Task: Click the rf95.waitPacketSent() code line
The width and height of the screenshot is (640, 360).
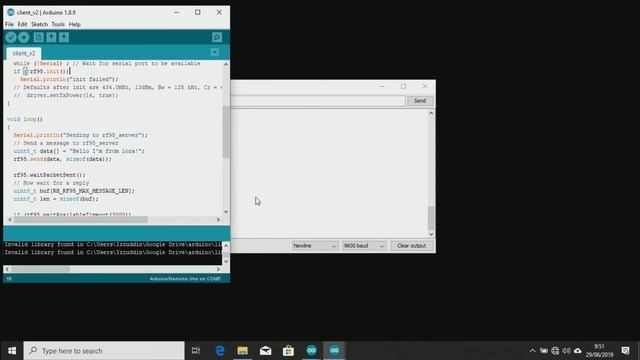Action: (49, 175)
